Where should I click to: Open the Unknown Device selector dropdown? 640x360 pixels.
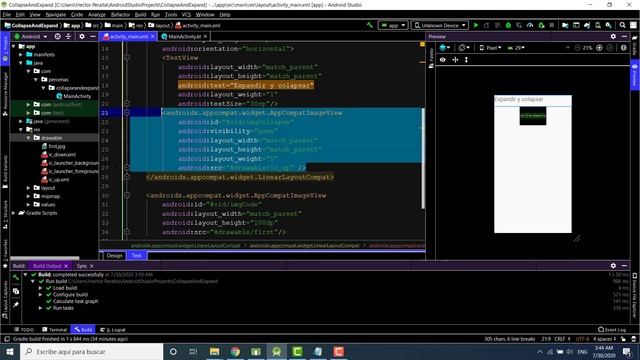[440, 25]
